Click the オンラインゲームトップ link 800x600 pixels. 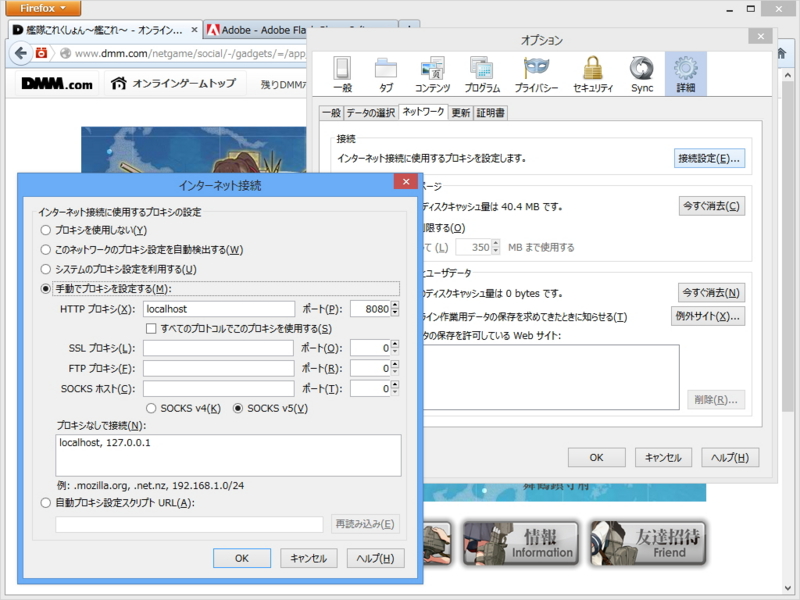(x=184, y=83)
